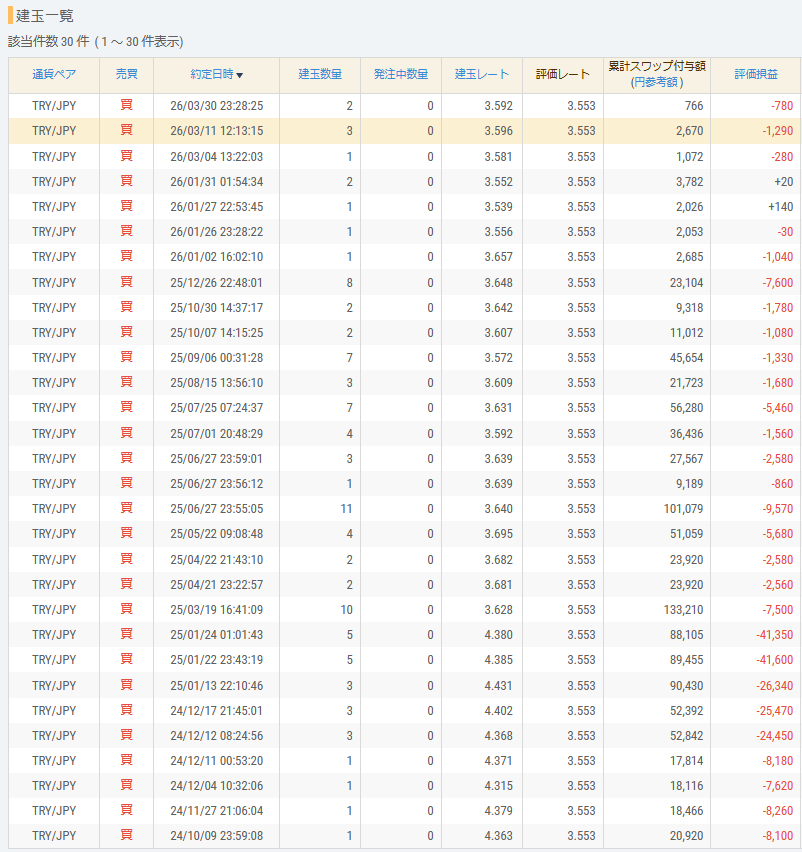The width and height of the screenshot is (802, 852).
Task: Click the 約定日時 column header
Action: tap(211, 74)
